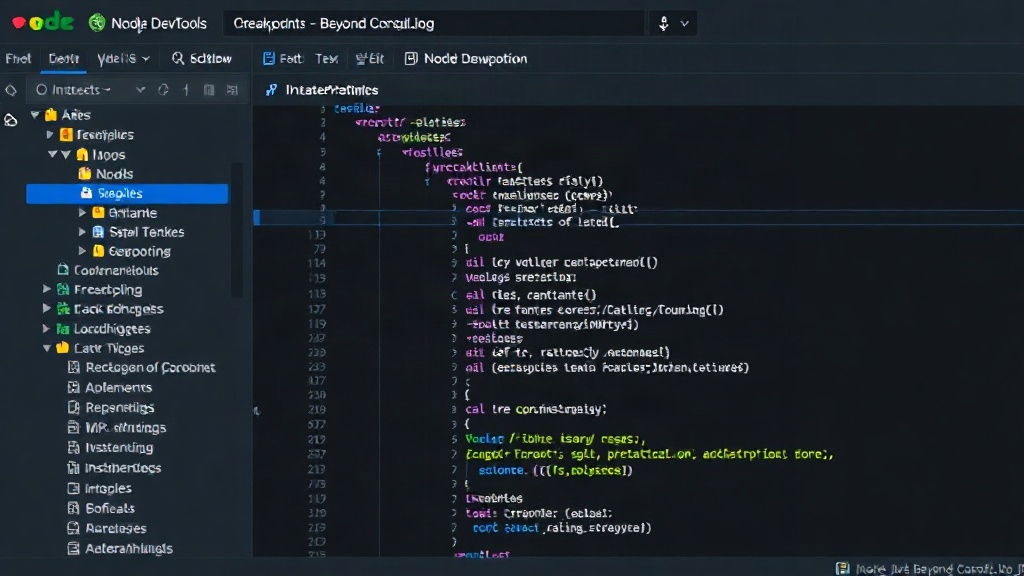Viewport: 1024px width, 576px height.
Task: Switch to the Deait tab
Action: [63, 59]
